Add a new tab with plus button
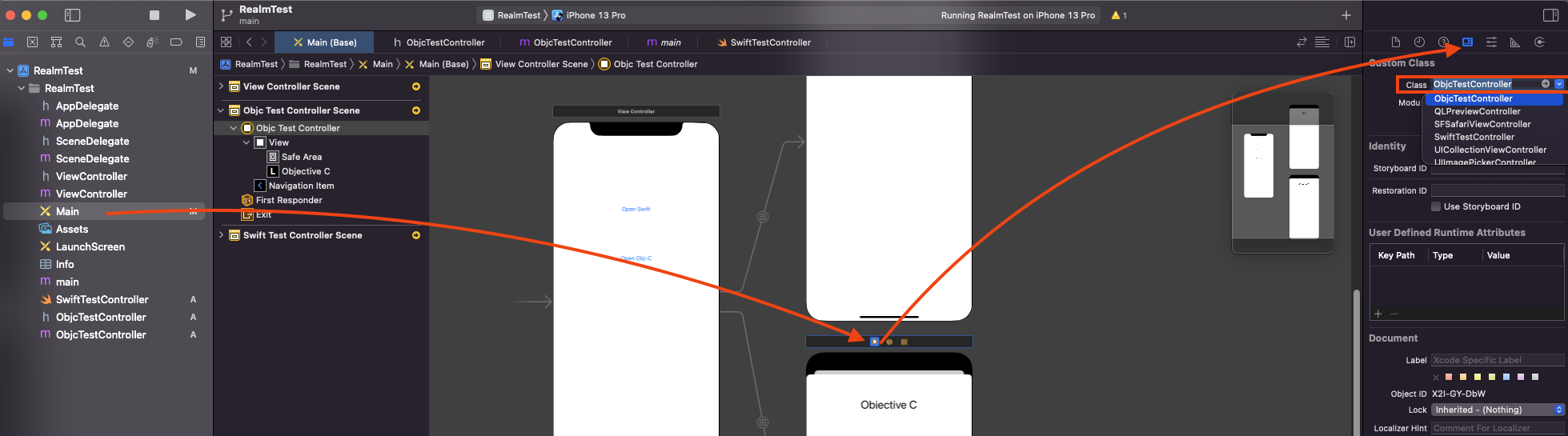This screenshot has width=1568, height=436. click(x=1346, y=15)
